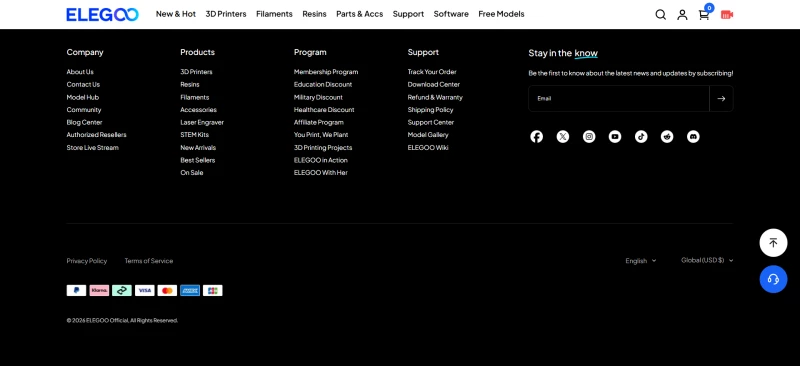
Task: Open the Parts & Accs menu
Action: [x=360, y=14]
